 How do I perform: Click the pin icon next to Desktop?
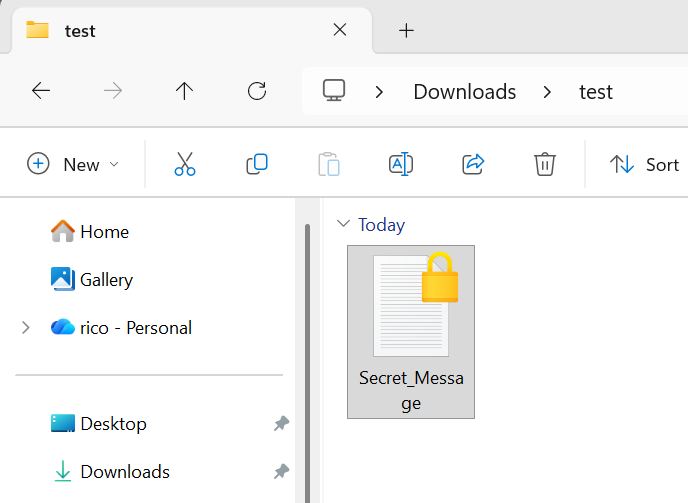pyautogui.click(x=281, y=424)
